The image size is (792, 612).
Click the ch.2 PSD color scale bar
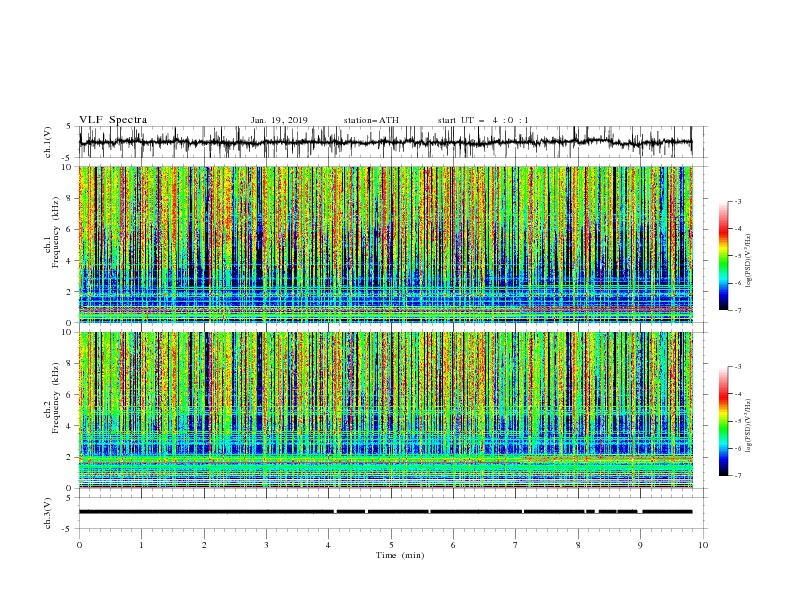pos(723,421)
